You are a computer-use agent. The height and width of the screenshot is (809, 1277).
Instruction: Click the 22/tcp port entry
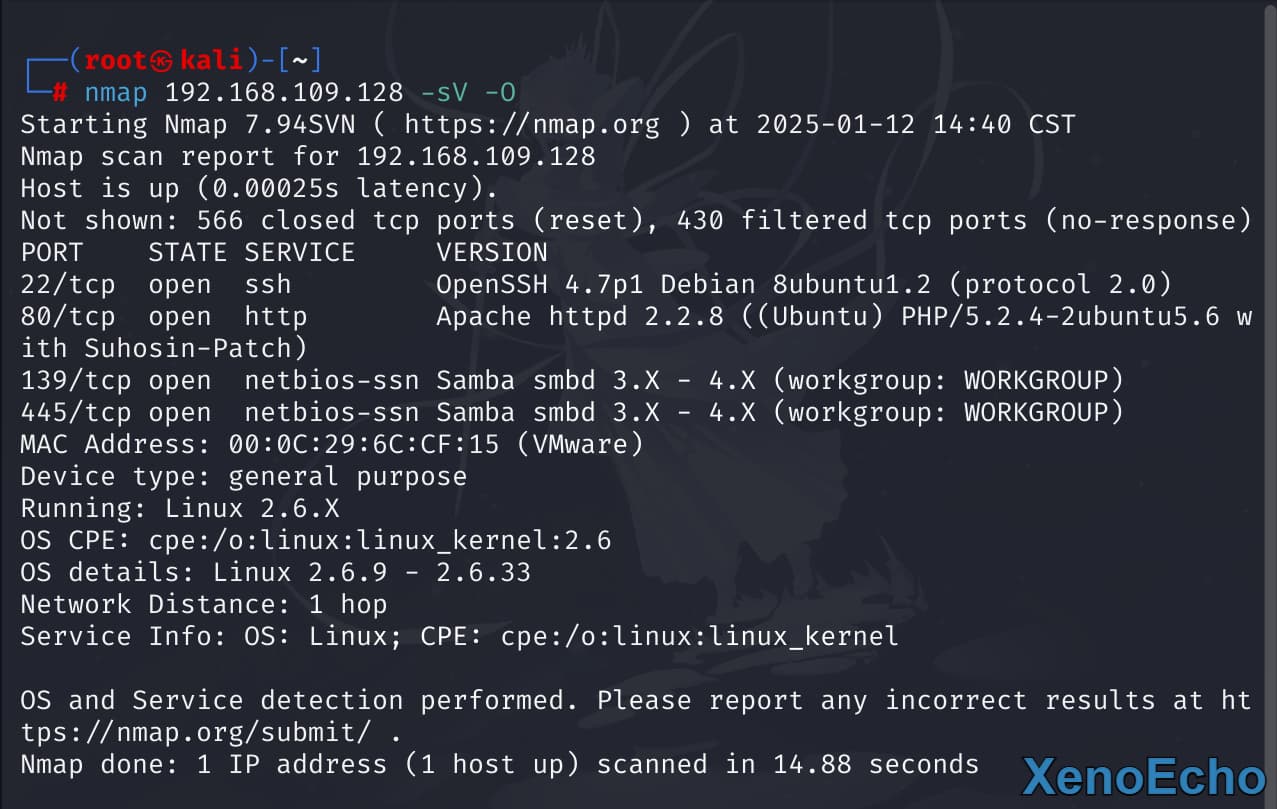[68, 285]
